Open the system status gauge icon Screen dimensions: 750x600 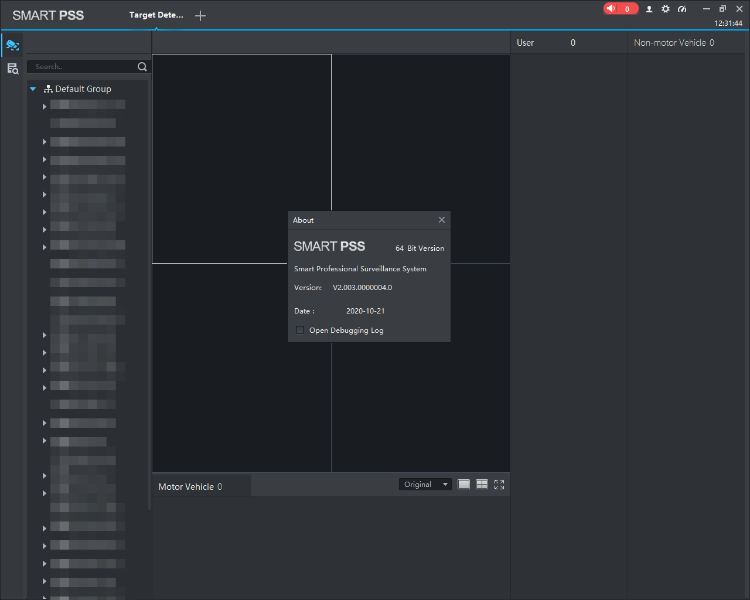click(682, 9)
